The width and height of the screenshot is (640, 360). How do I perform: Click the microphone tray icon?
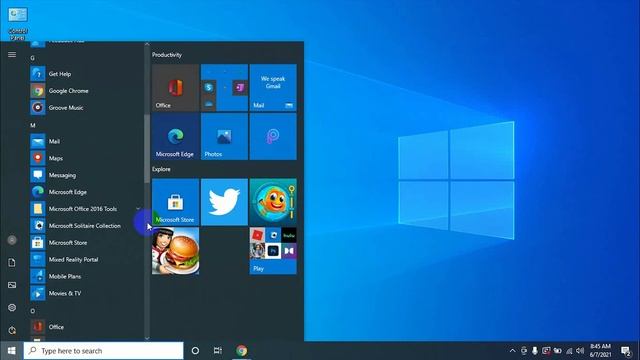(535, 351)
